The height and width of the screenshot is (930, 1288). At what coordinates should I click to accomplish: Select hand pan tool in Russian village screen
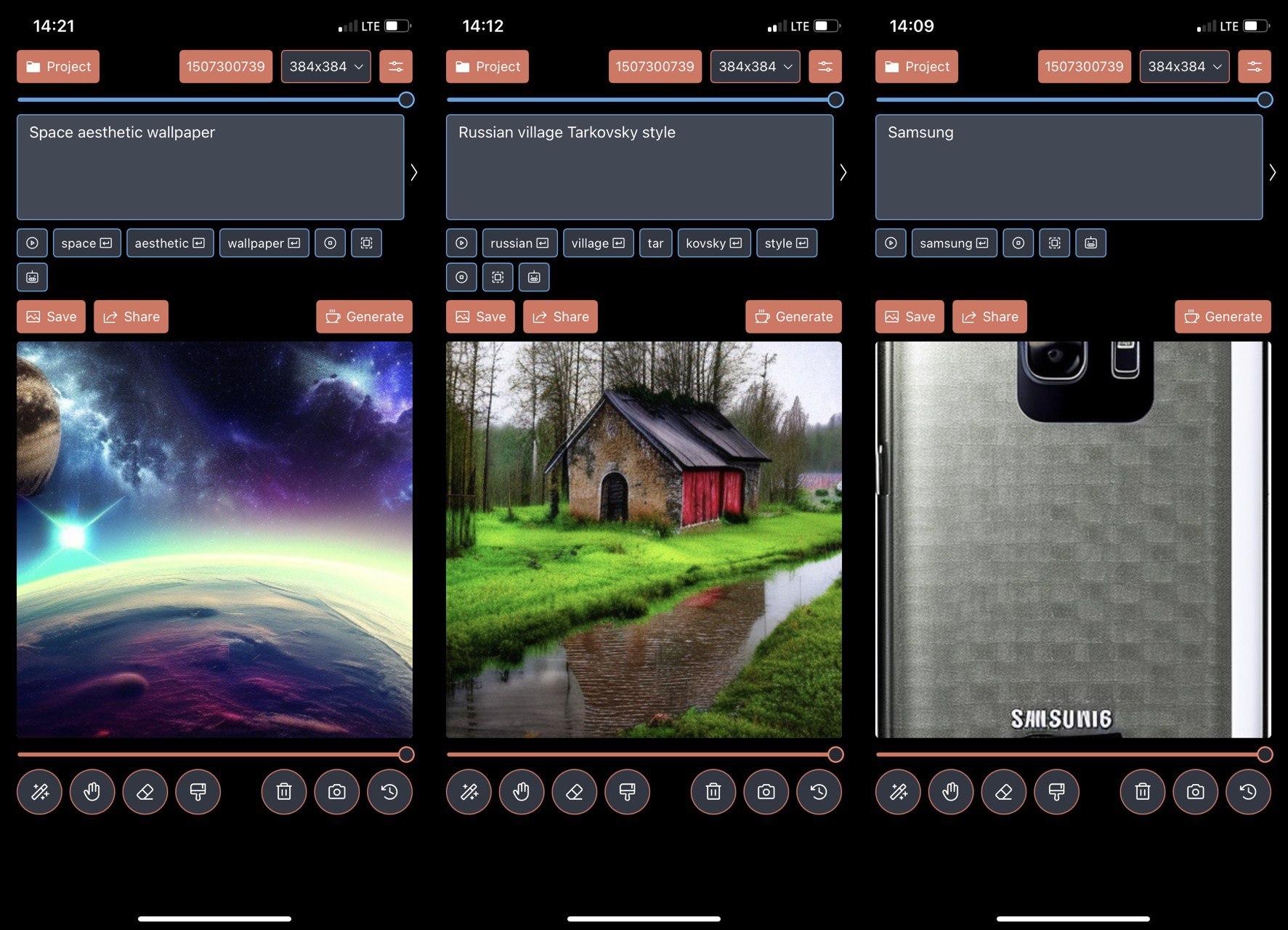click(x=522, y=791)
